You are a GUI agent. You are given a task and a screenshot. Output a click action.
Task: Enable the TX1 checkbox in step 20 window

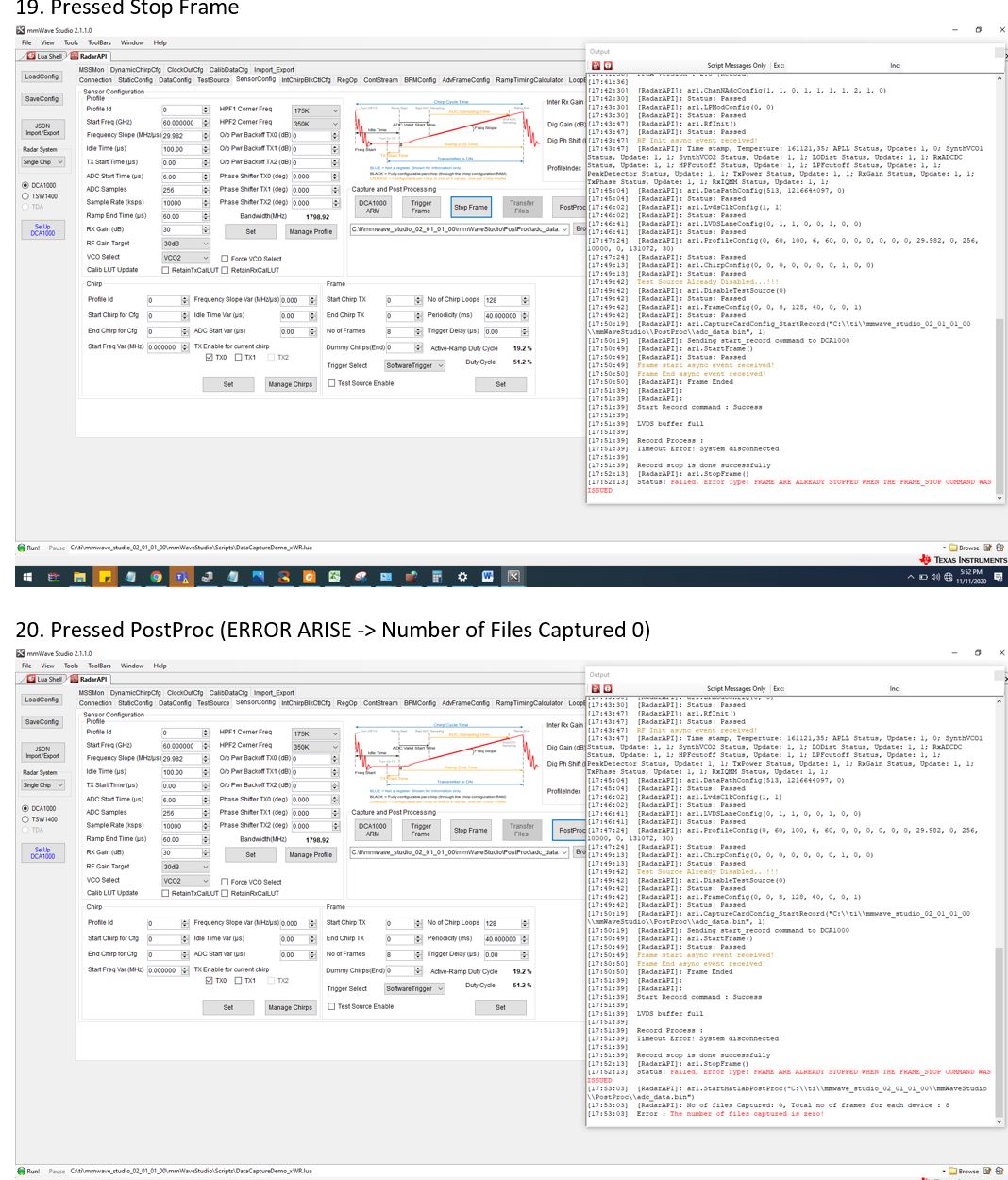click(239, 981)
